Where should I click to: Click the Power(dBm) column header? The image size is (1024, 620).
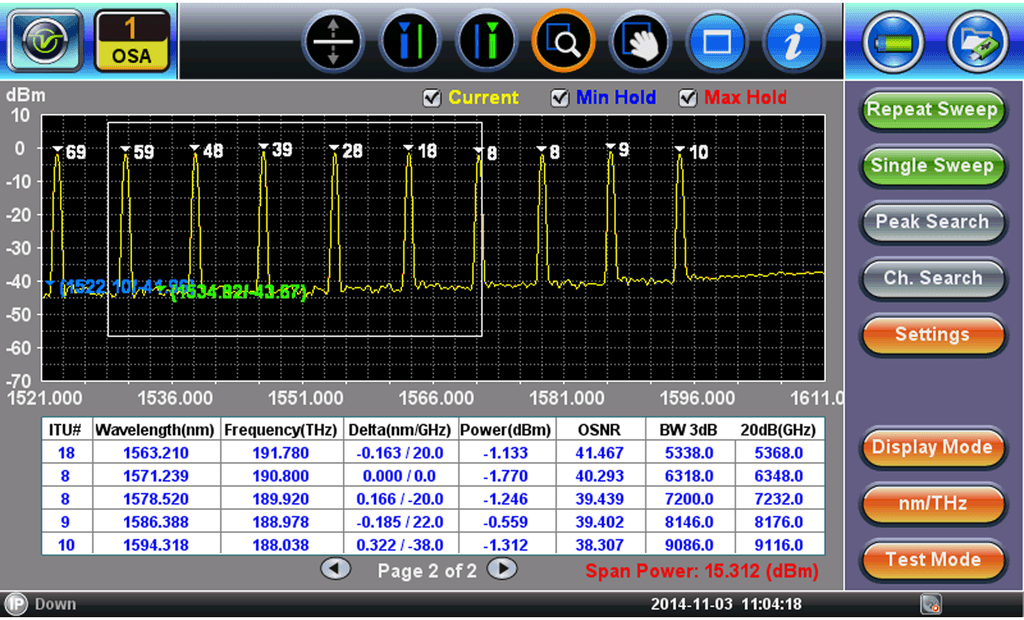pos(506,430)
